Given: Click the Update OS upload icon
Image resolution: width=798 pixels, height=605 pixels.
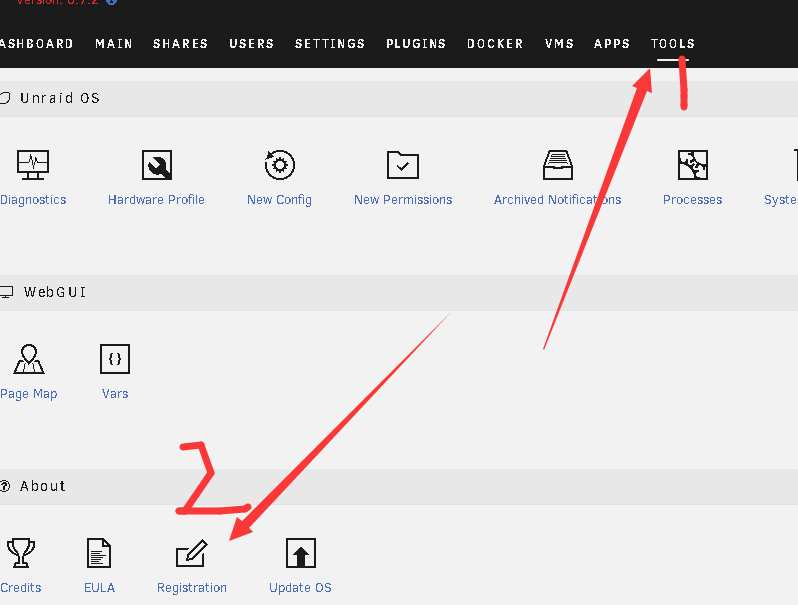Looking at the screenshot, I should click(x=301, y=553).
